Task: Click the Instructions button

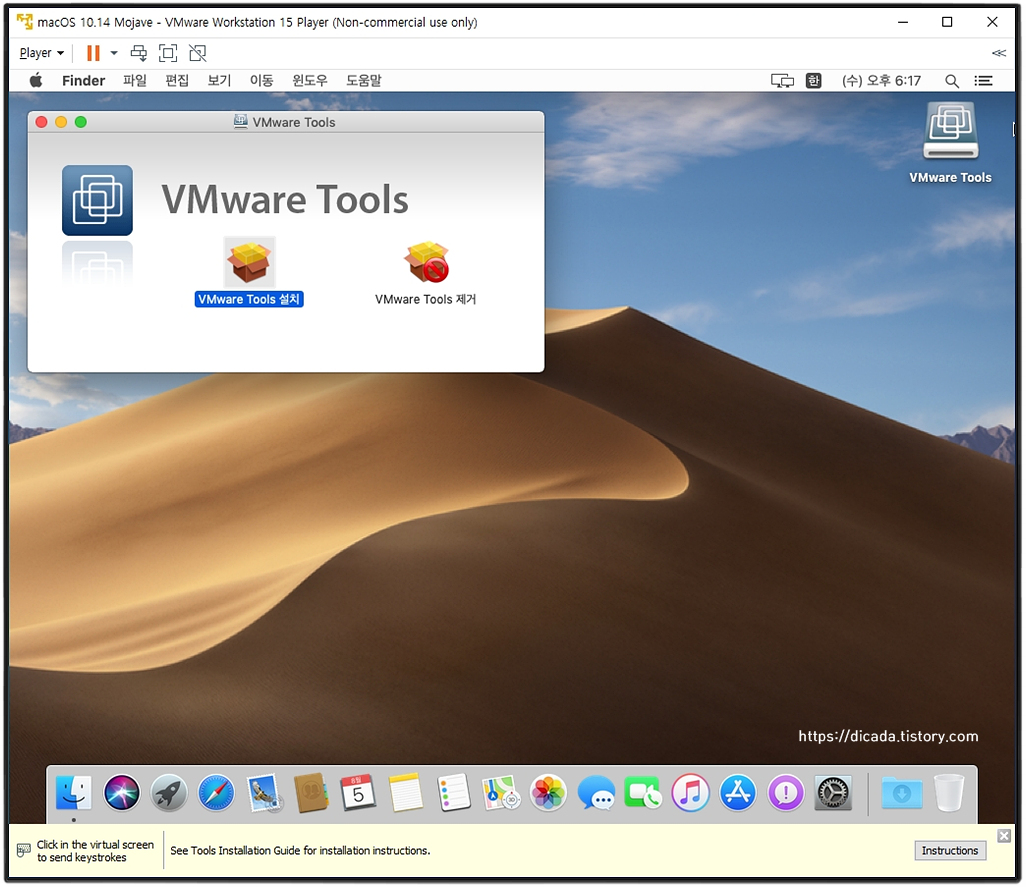Action: click(x=950, y=850)
